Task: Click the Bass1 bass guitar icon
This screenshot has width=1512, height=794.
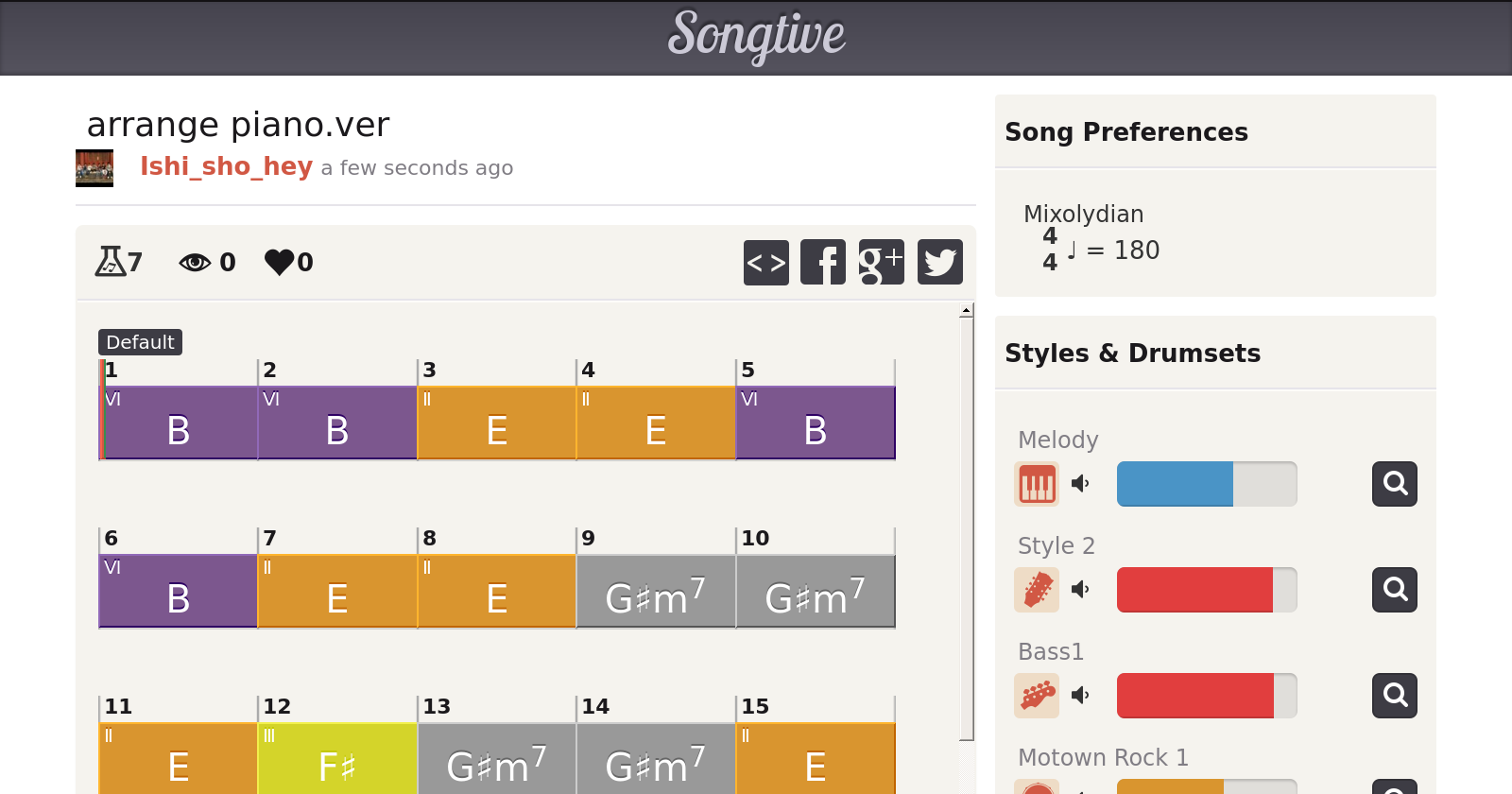Action: tap(1037, 696)
